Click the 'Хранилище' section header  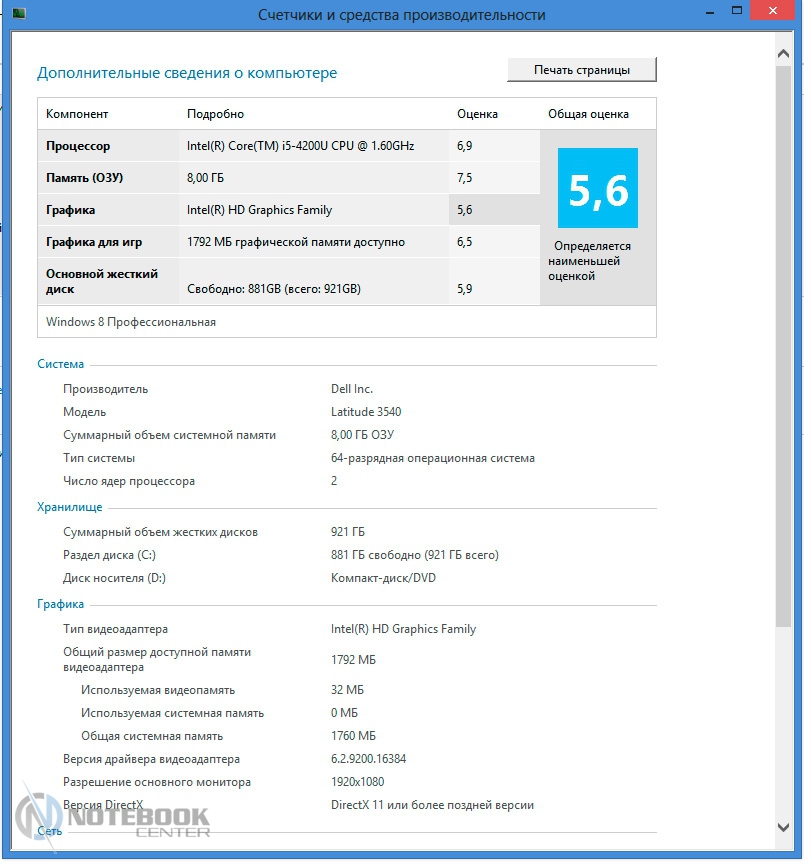69,507
